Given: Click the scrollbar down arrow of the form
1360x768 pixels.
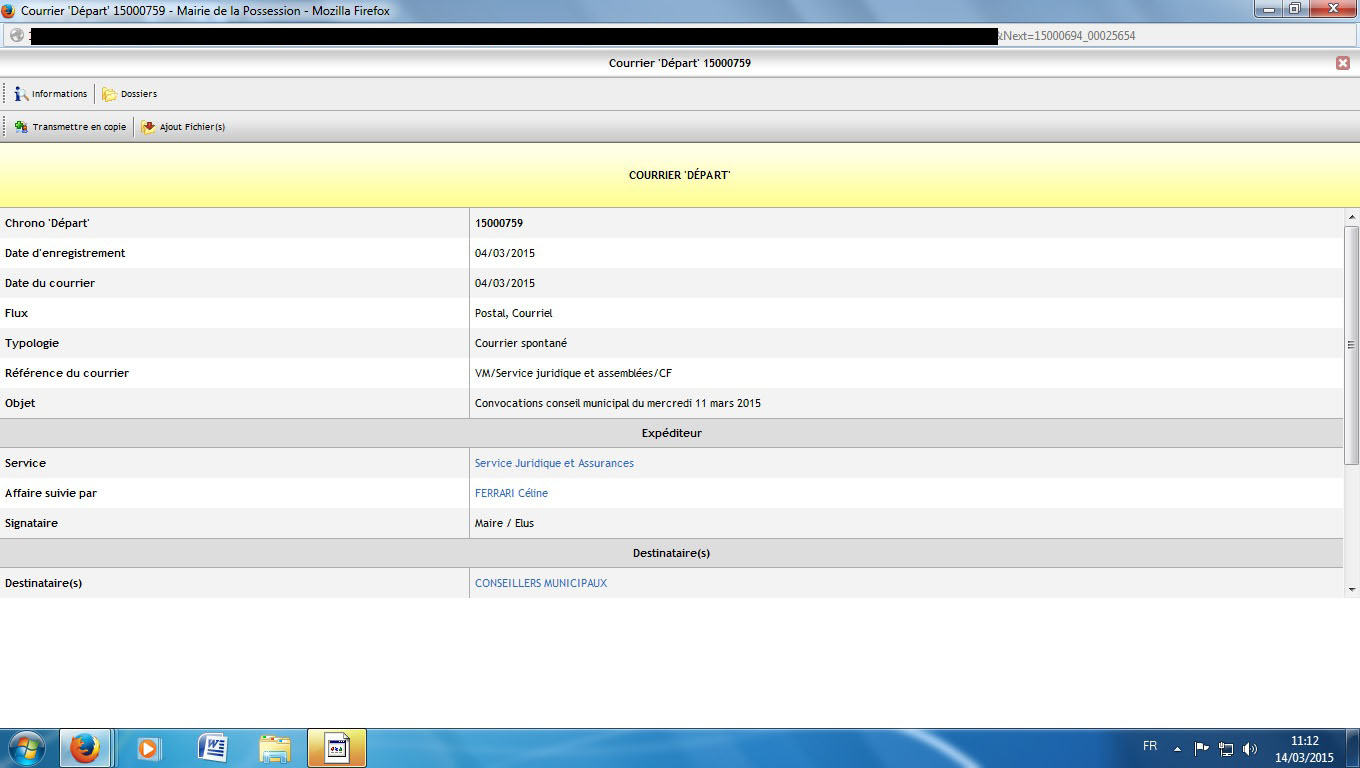Looking at the screenshot, I should (x=1352, y=590).
